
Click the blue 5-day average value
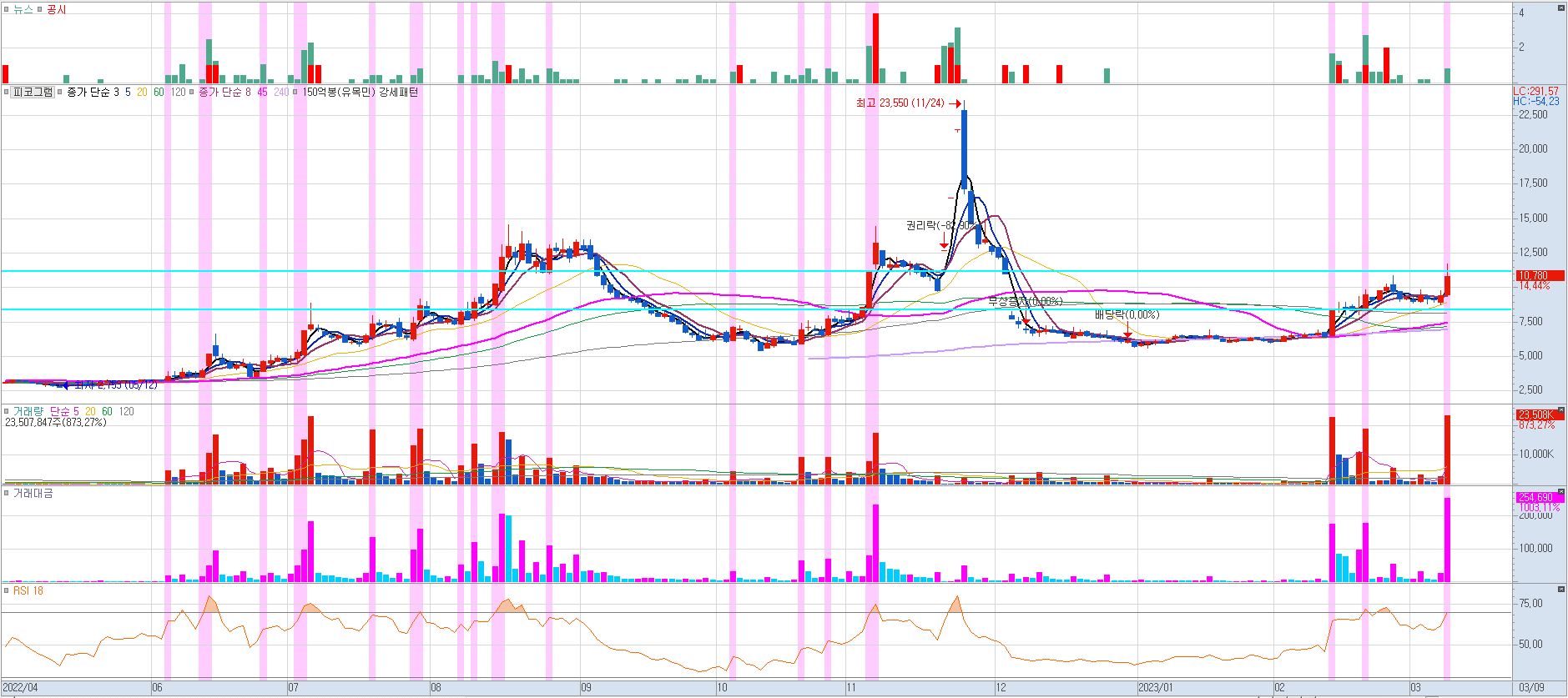pyautogui.click(x=128, y=92)
